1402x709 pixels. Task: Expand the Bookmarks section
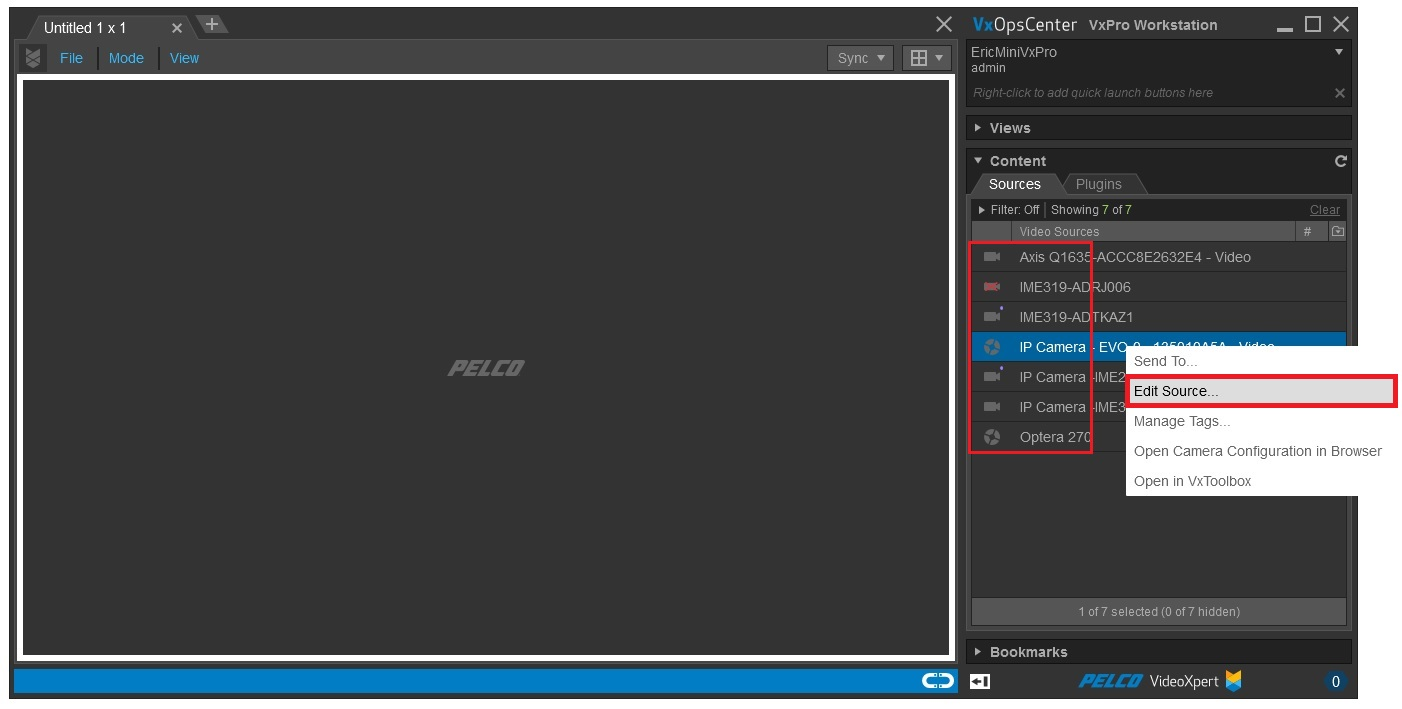[x=1030, y=651]
